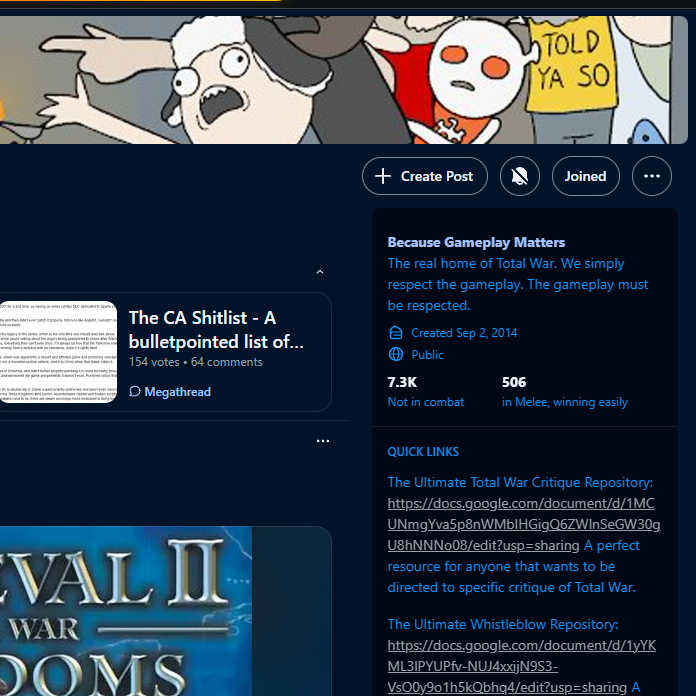Open the CA Shitlist document thumbnail

point(58,352)
